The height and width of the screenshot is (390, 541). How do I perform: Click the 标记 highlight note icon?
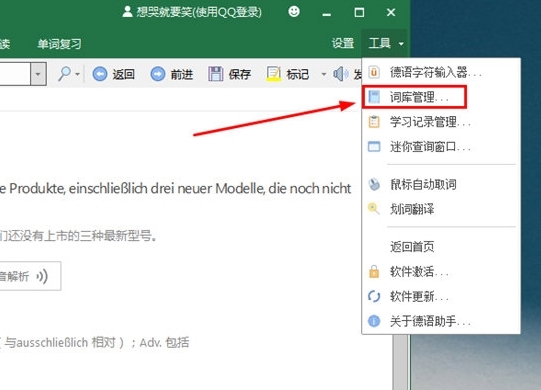[x=274, y=74]
